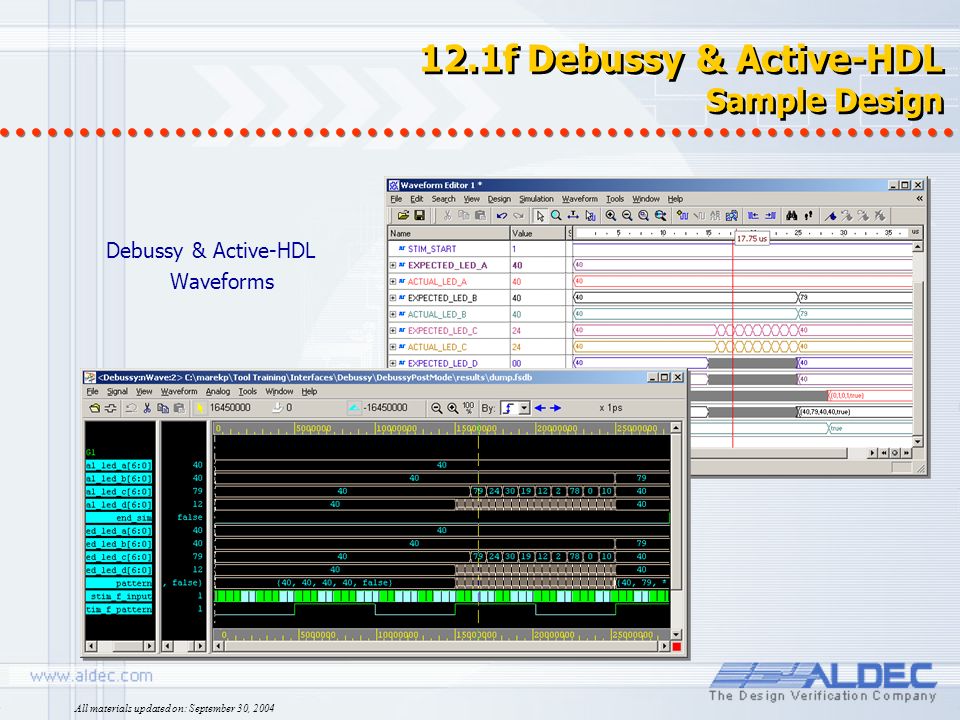Click Zoom Out icon in Waveform Editor
Viewport: 960px width, 720px height.
627,216
